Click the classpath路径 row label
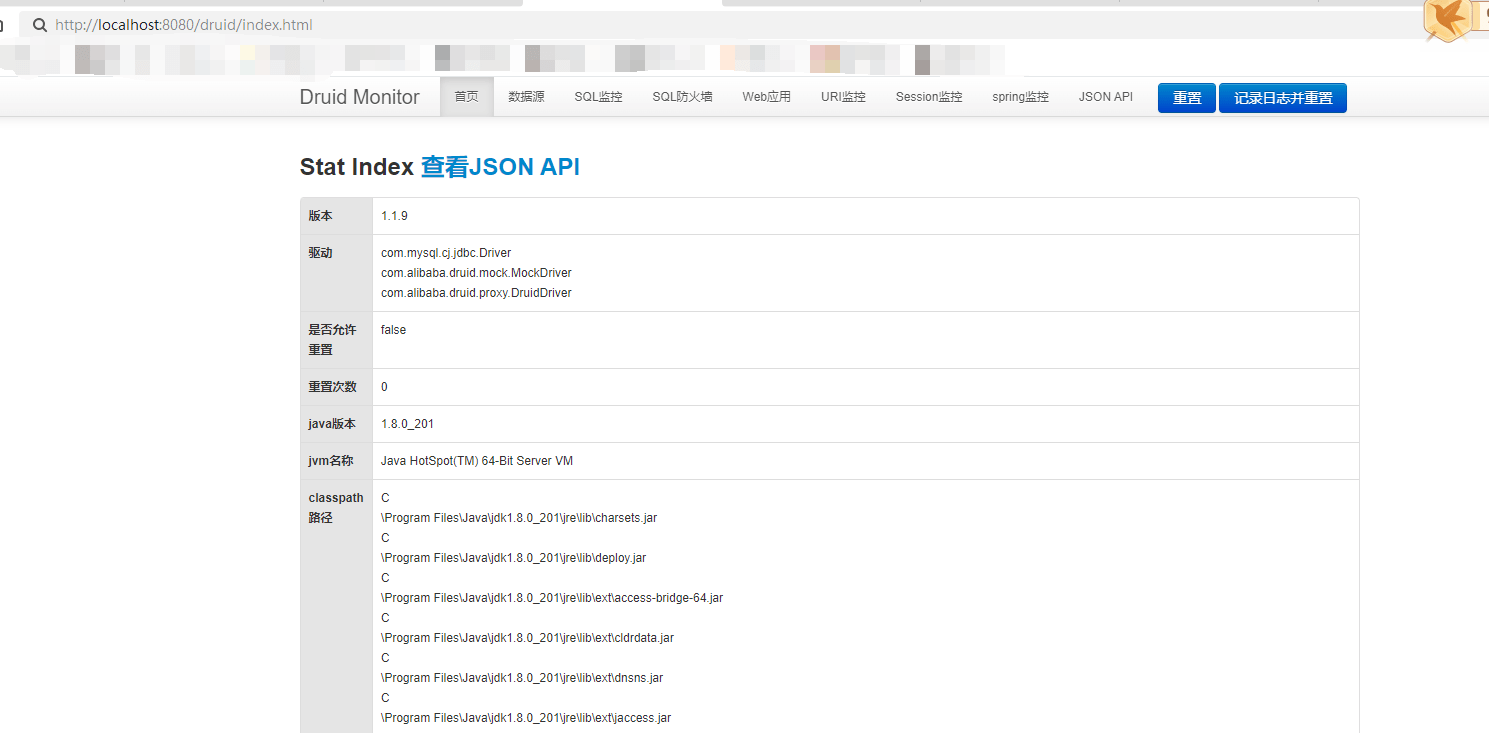The width and height of the screenshot is (1489, 733). (336, 508)
